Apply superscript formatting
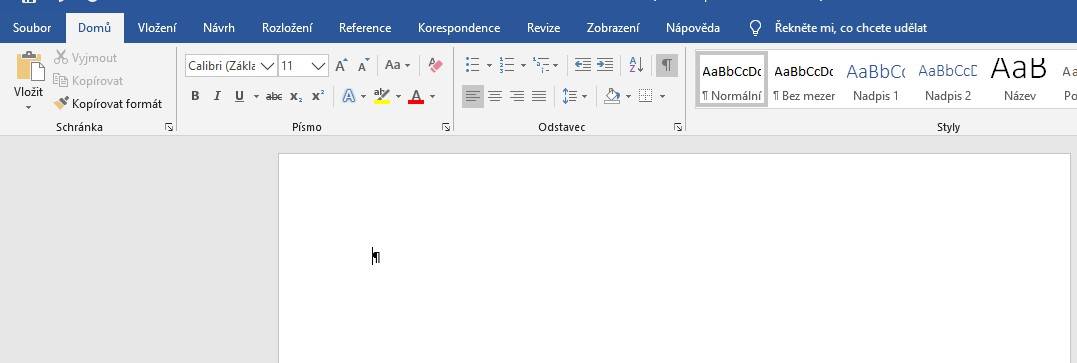 point(317,96)
